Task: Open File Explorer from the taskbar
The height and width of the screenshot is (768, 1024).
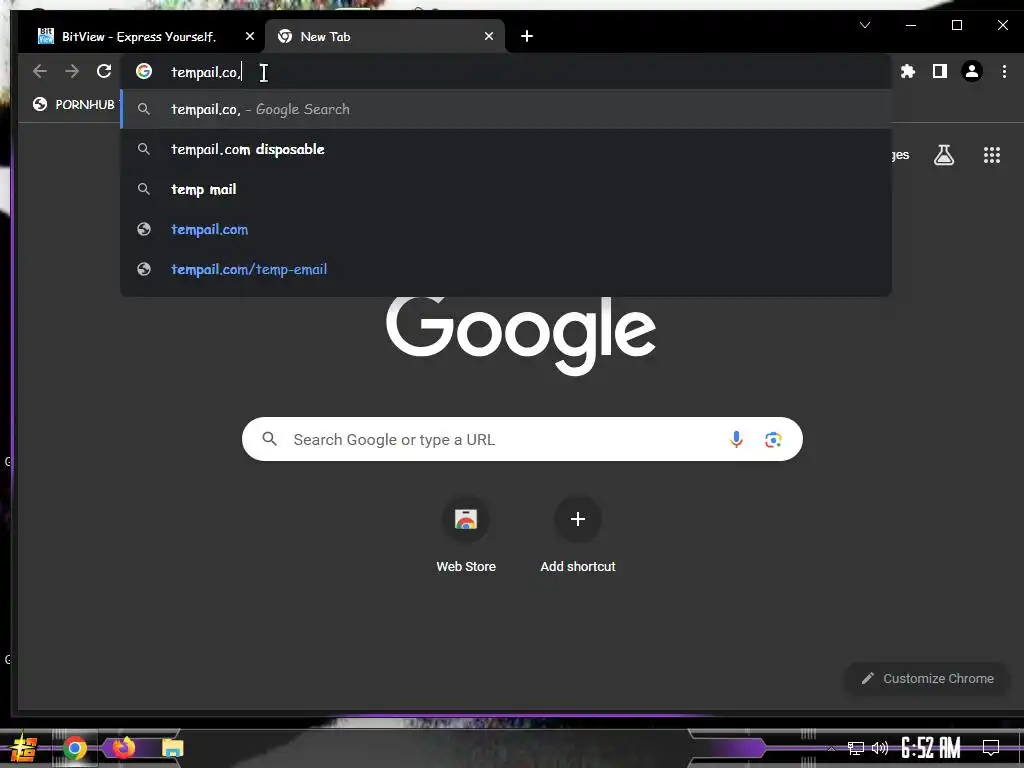Action: (172, 748)
